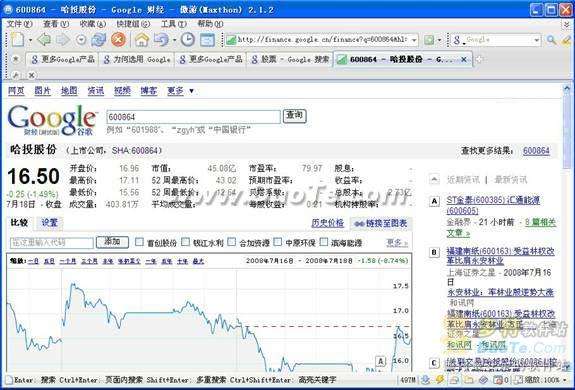Open the 600864 more results link

click(536, 151)
